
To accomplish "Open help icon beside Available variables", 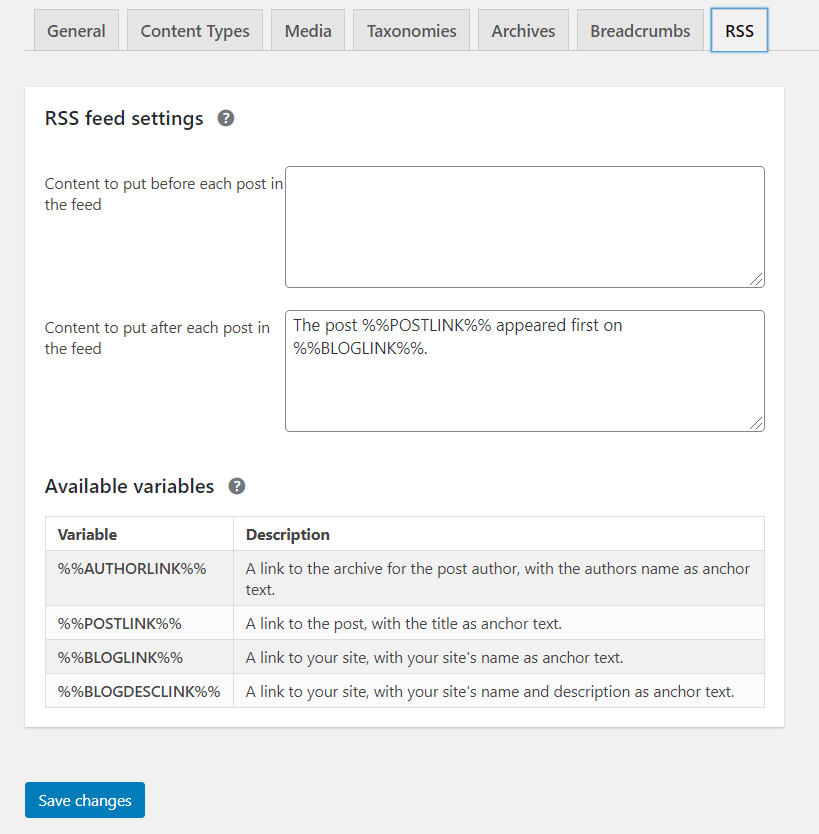I will pyautogui.click(x=237, y=486).
